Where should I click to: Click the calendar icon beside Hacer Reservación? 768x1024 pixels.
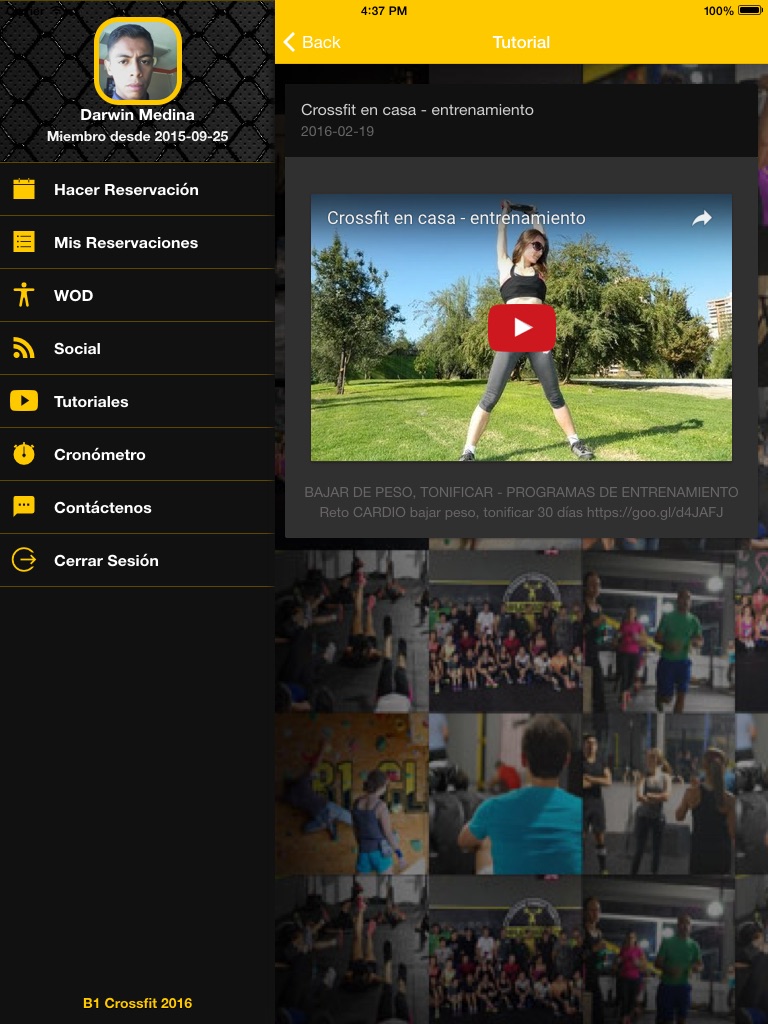point(24,189)
